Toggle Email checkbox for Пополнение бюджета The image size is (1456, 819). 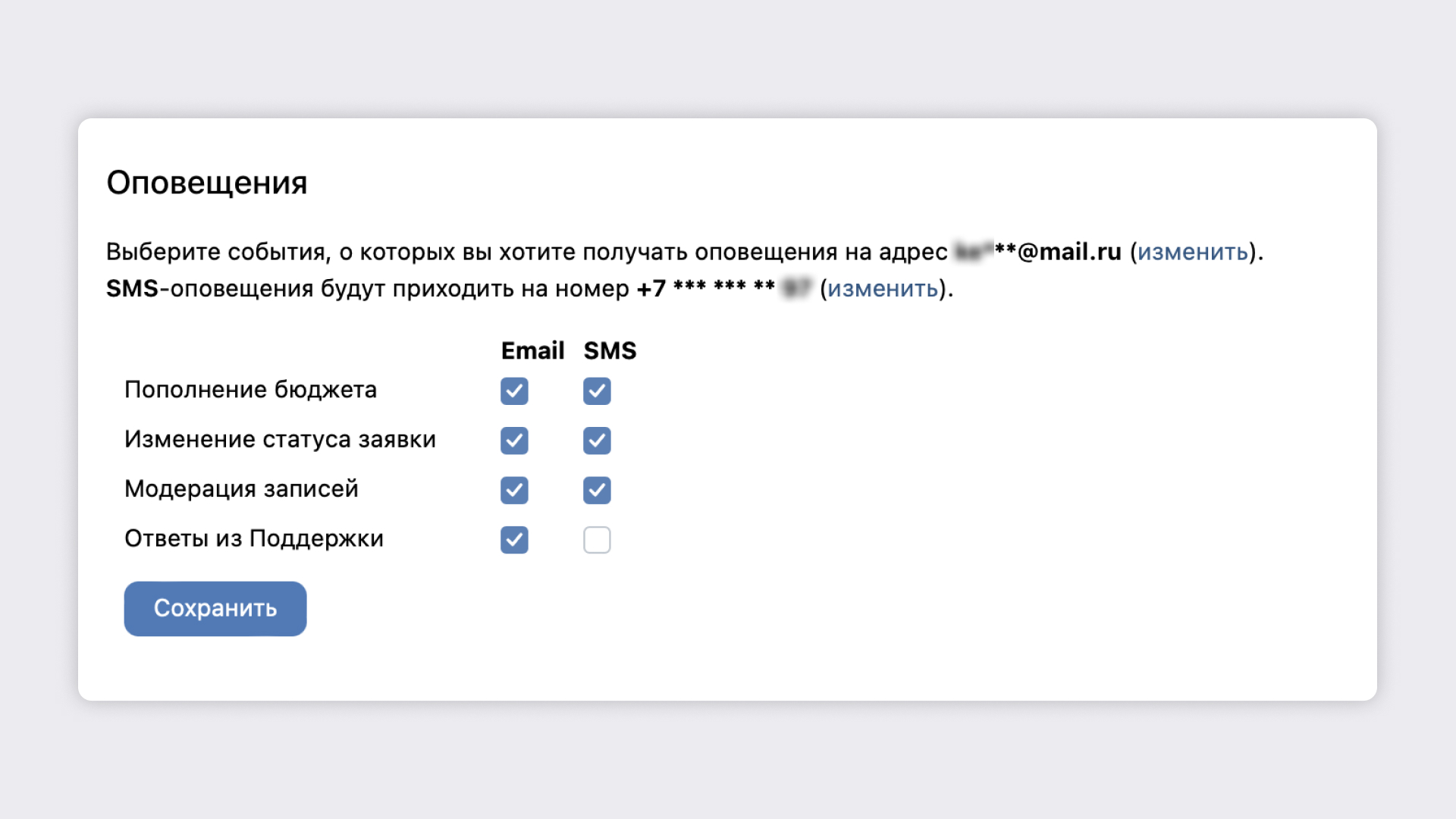(513, 390)
